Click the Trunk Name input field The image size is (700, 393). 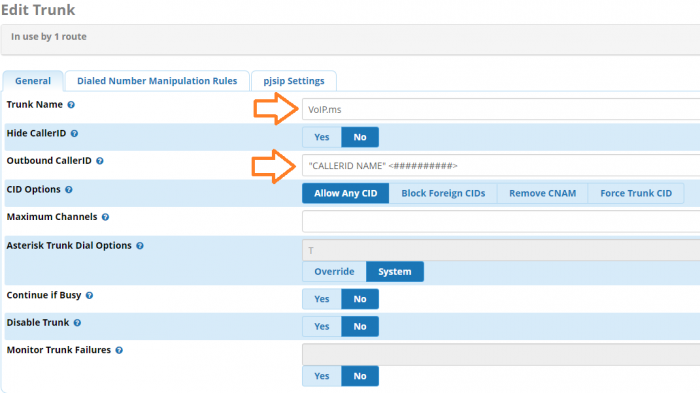click(x=501, y=109)
